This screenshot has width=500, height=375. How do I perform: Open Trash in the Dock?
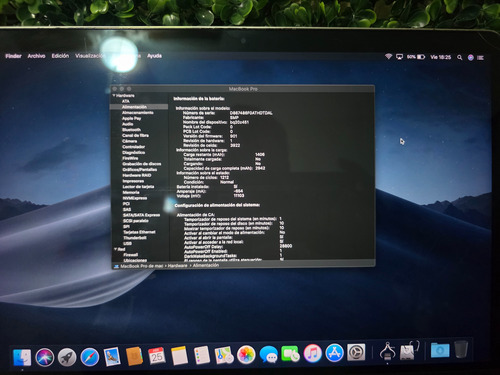coord(461,349)
